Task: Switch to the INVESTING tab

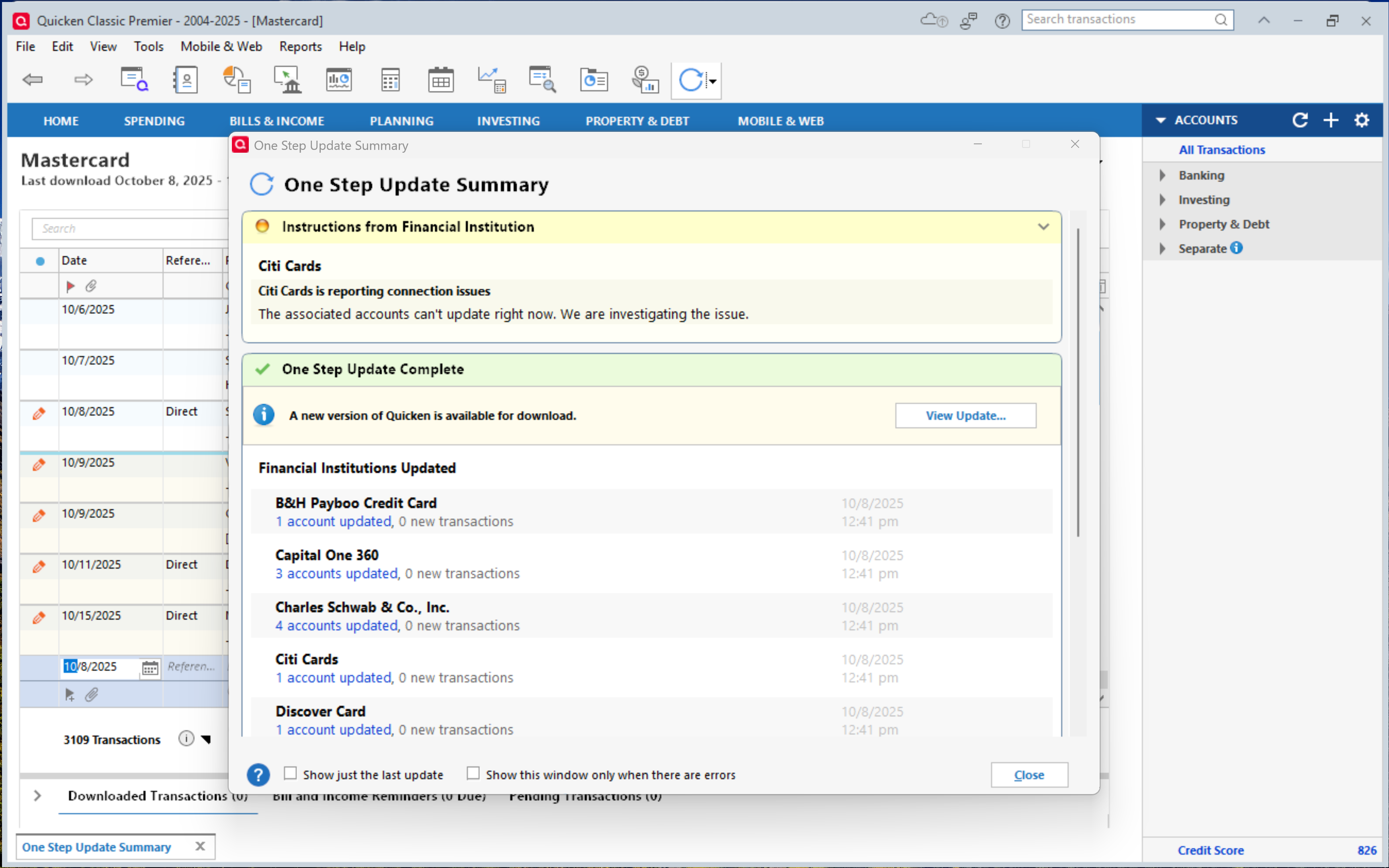Action: click(508, 121)
